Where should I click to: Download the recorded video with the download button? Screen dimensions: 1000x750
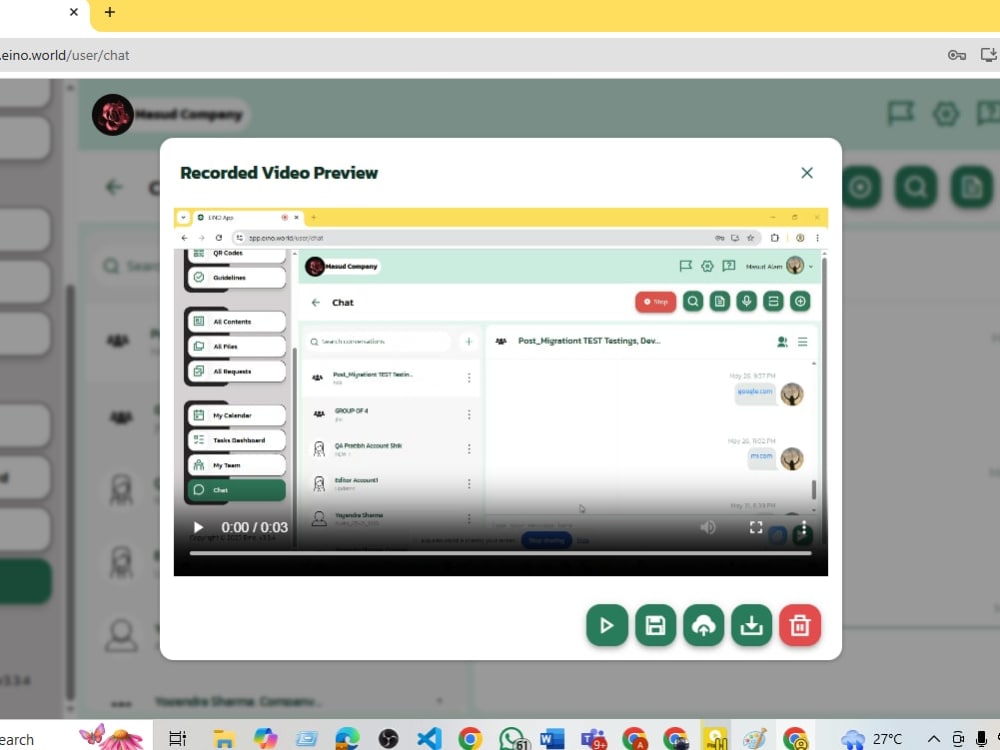pos(751,625)
